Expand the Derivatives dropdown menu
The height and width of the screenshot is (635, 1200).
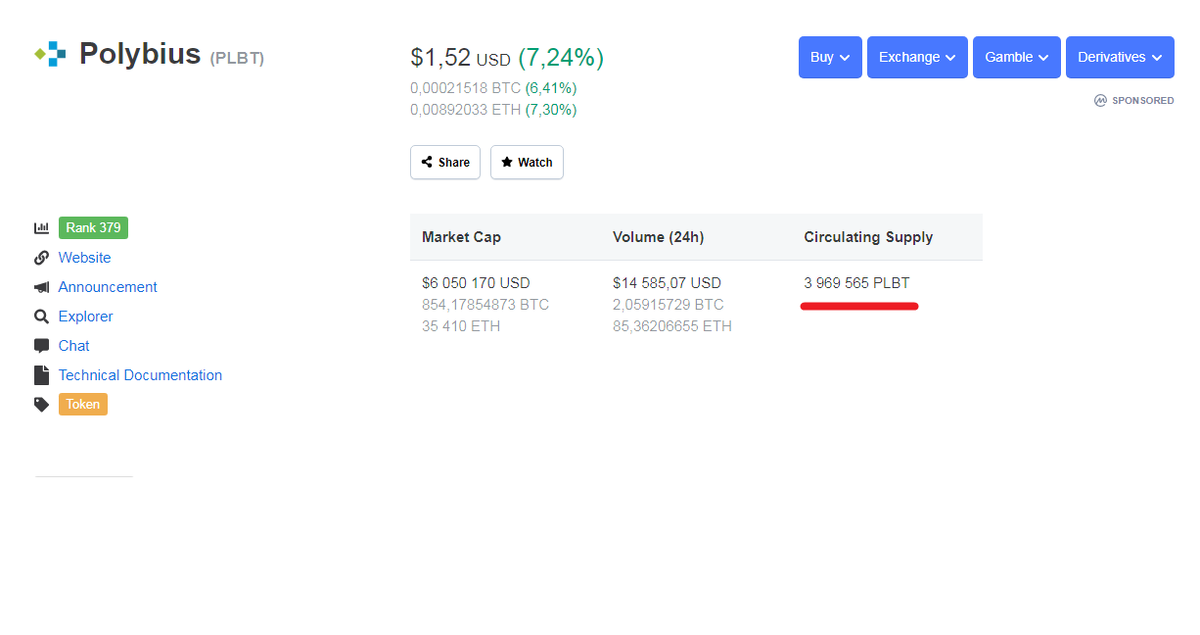pos(1120,57)
